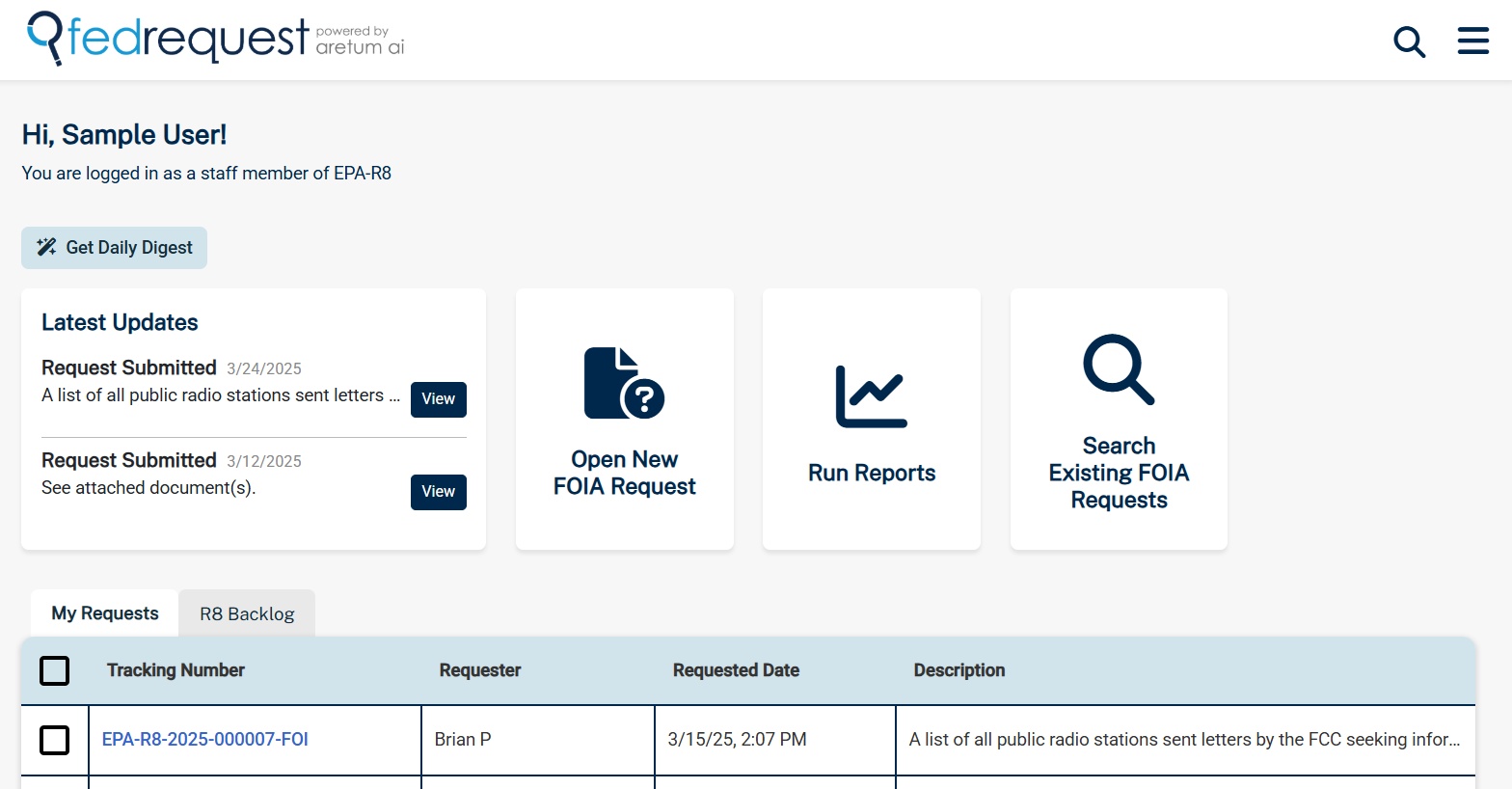The height and width of the screenshot is (789, 1512).
Task: Click 'A list of all public radio stations' update text
Action: [x=221, y=395]
